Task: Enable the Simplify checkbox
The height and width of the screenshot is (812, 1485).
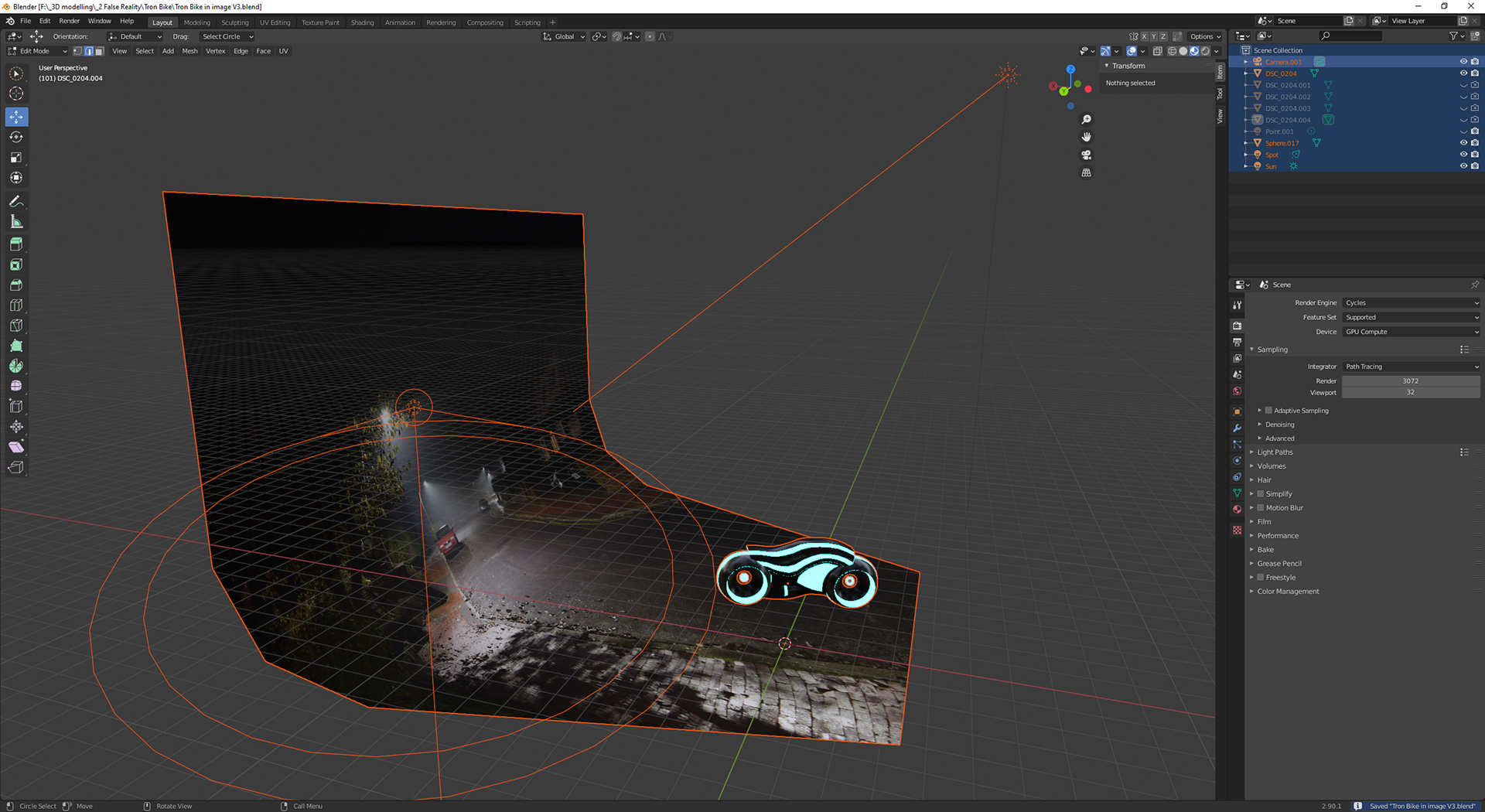Action: (1260, 494)
